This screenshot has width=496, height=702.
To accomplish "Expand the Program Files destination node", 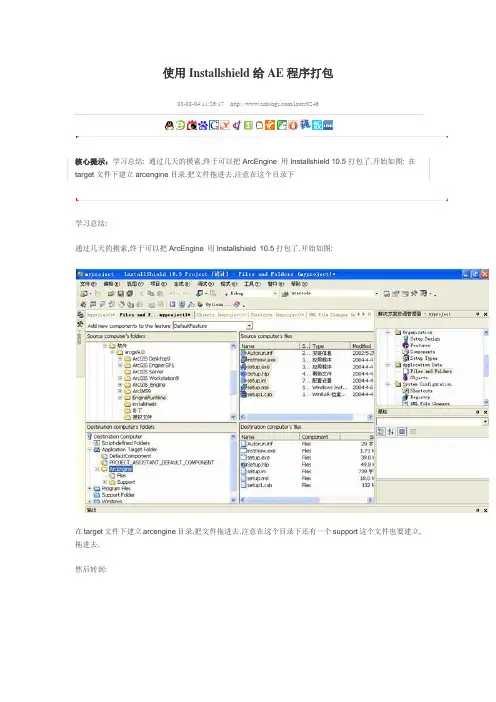I will tap(90, 489).
